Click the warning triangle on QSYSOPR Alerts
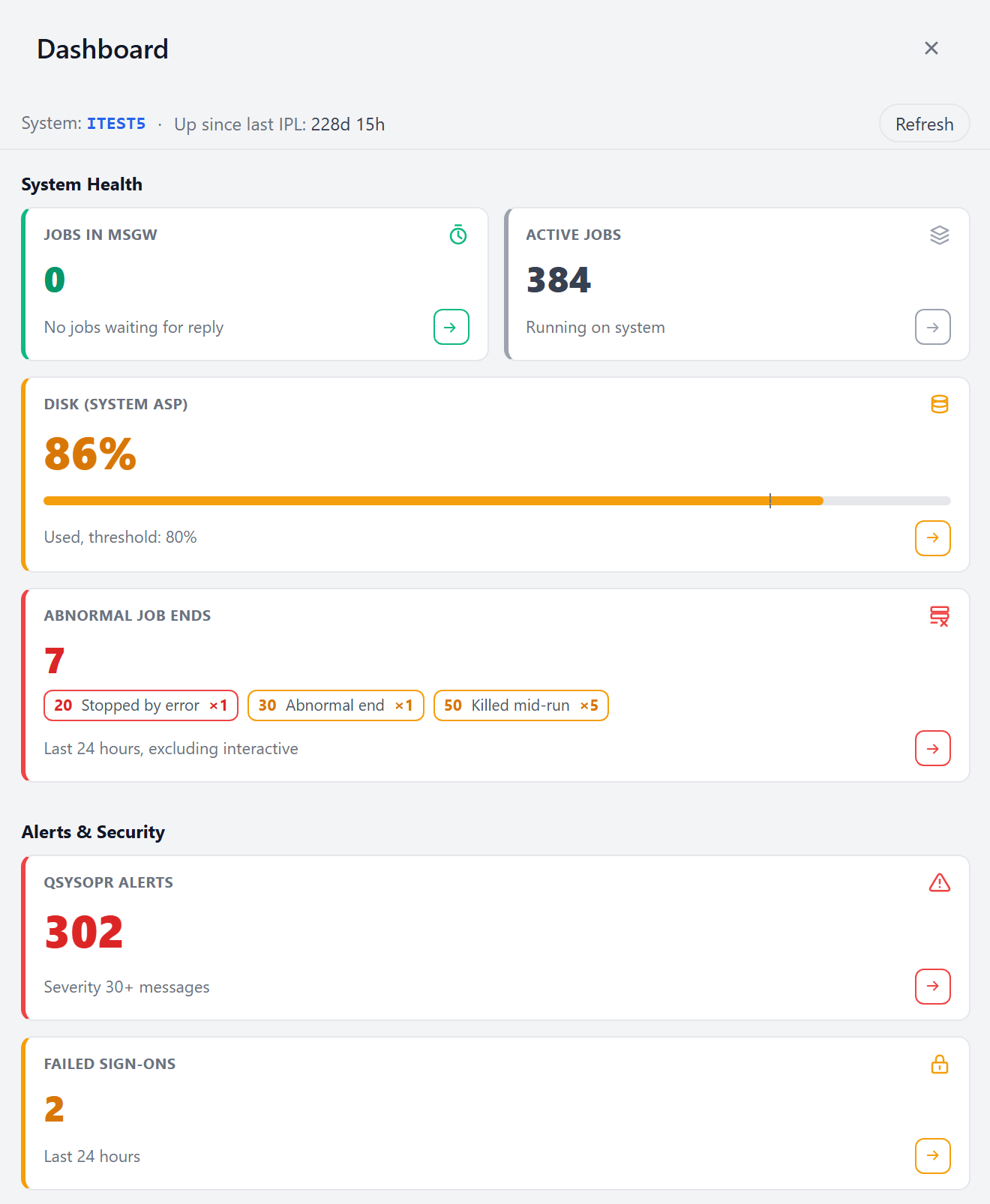This screenshot has width=990, height=1204. [x=940, y=882]
